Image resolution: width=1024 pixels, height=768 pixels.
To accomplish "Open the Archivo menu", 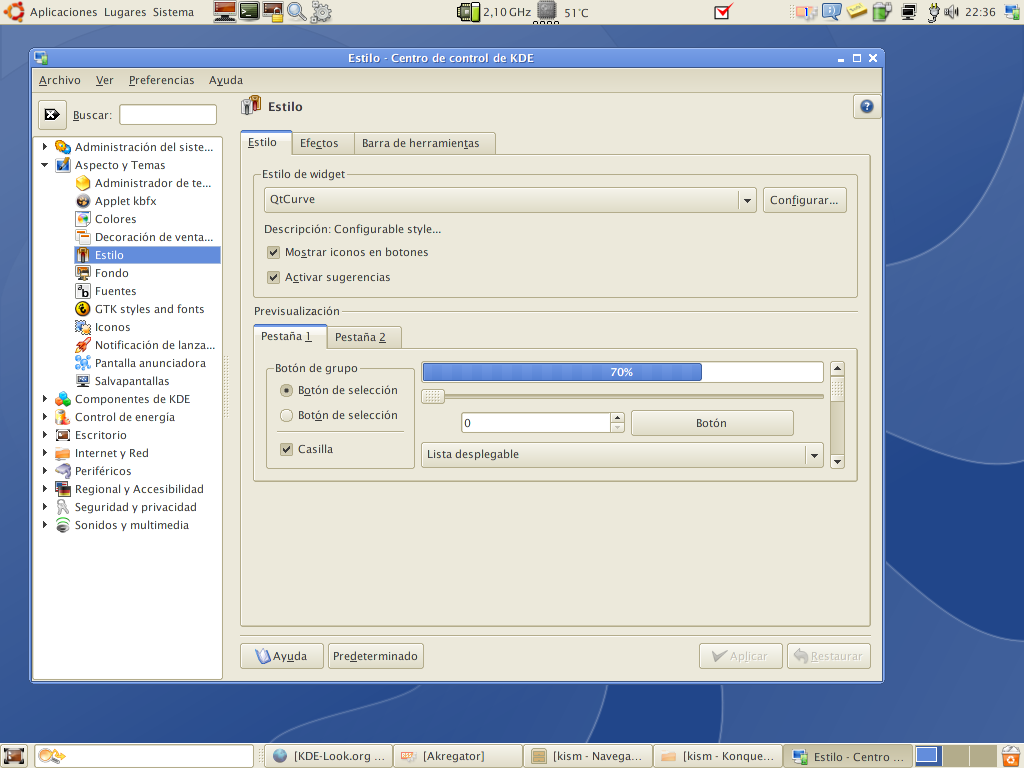I will [x=59, y=80].
